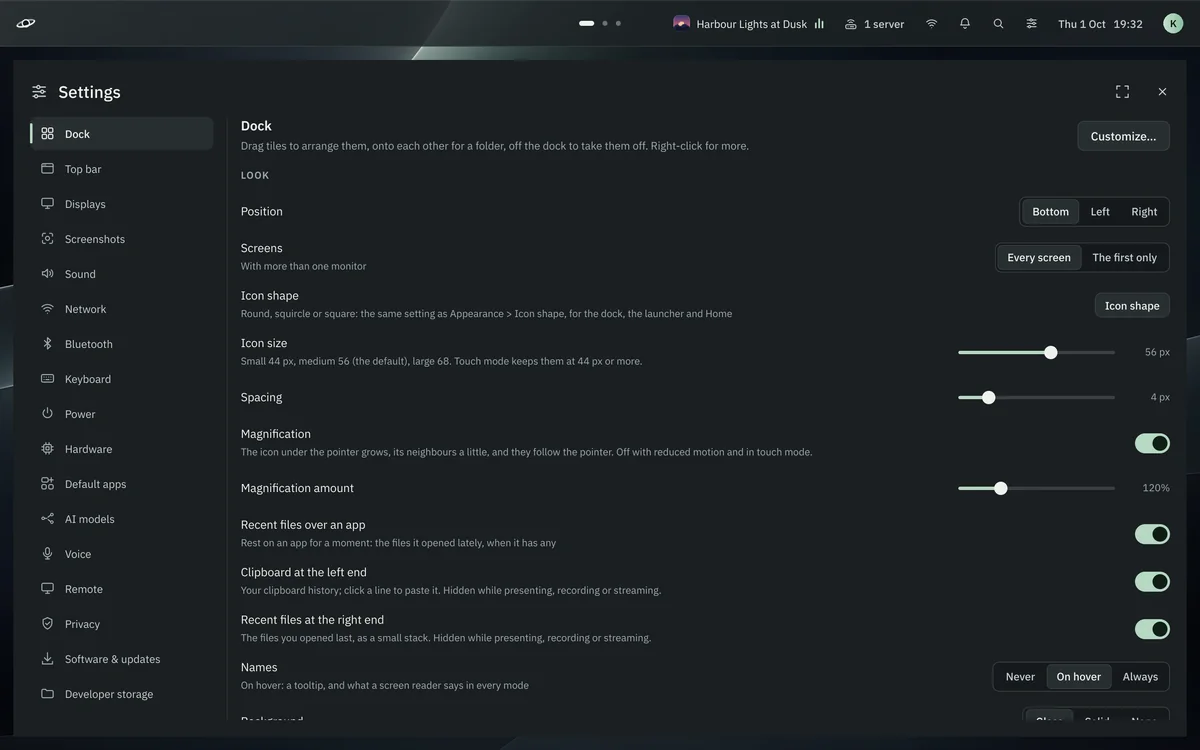Go to the Privacy settings page
Screen dimensions: 1200x750
click(122, 624)
